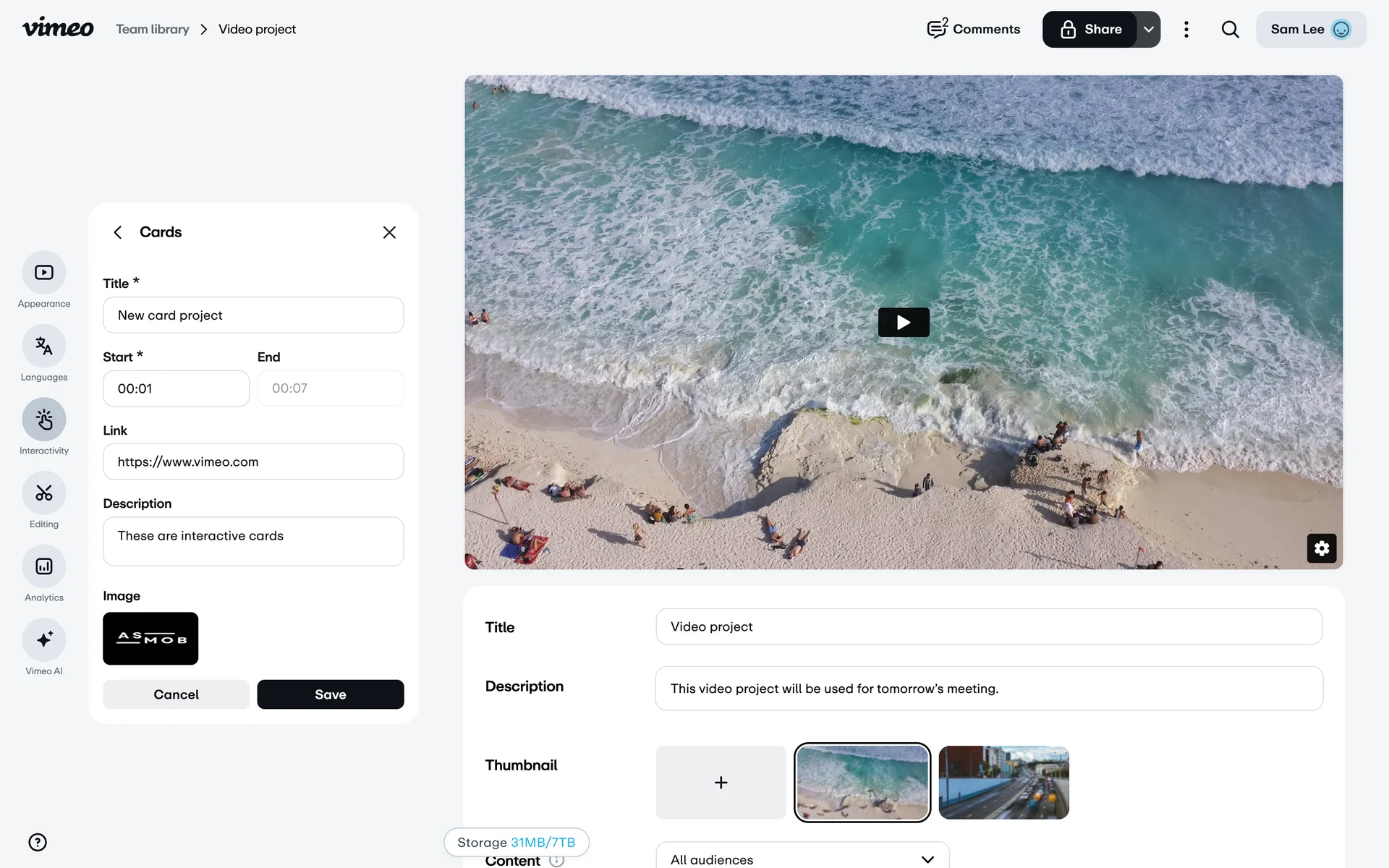The height and width of the screenshot is (868, 1389).
Task: Select the Interactivity sidebar icon
Action: pos(44,420)
